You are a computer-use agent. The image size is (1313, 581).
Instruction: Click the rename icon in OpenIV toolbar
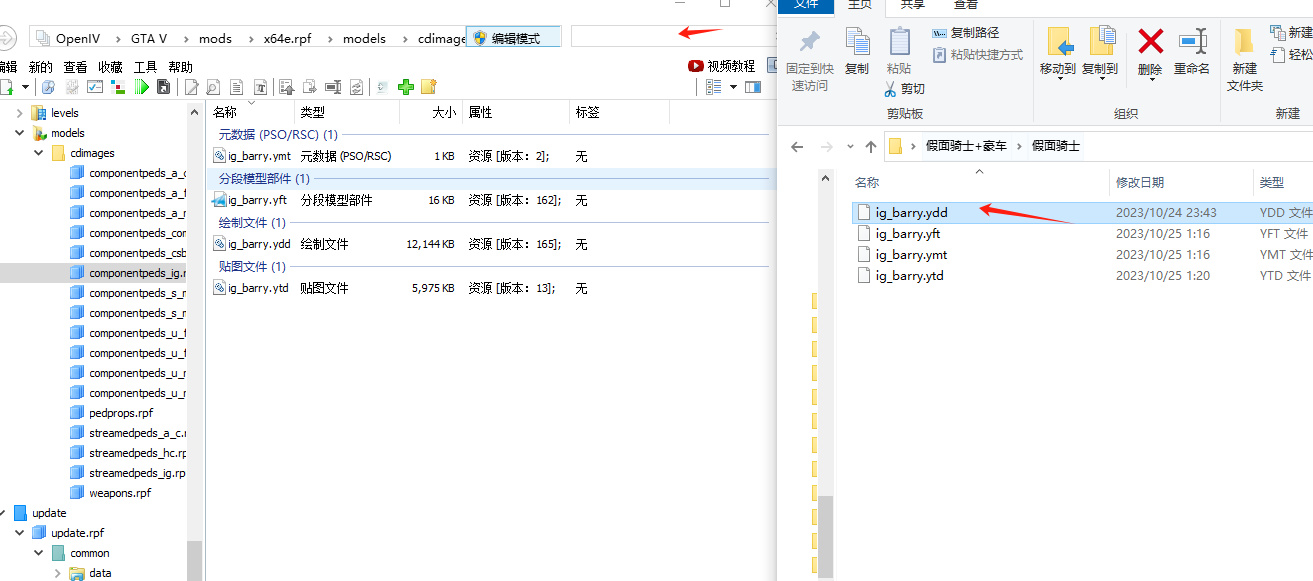point(333,87)
